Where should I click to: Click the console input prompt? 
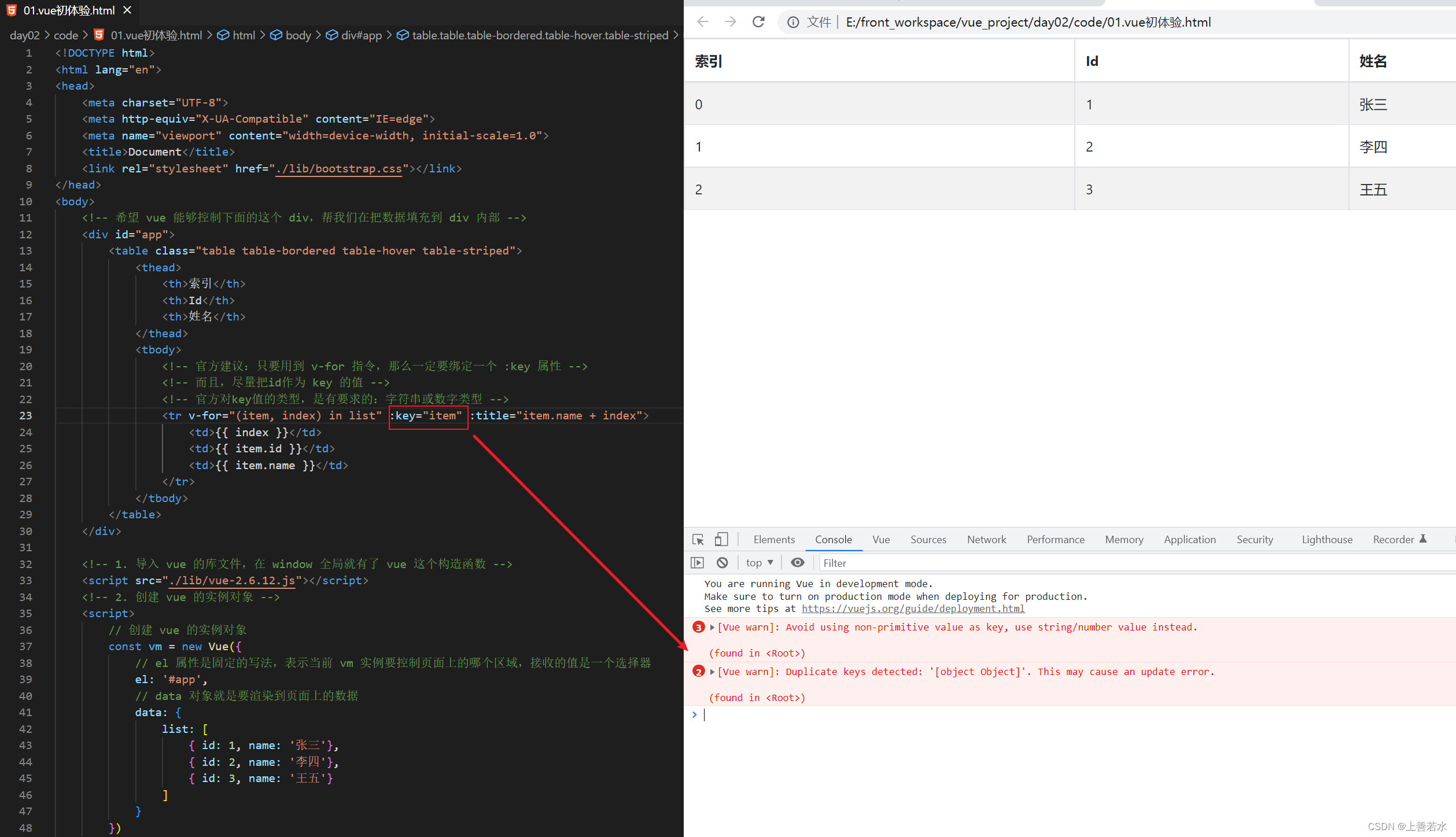tap(1076, 715)
